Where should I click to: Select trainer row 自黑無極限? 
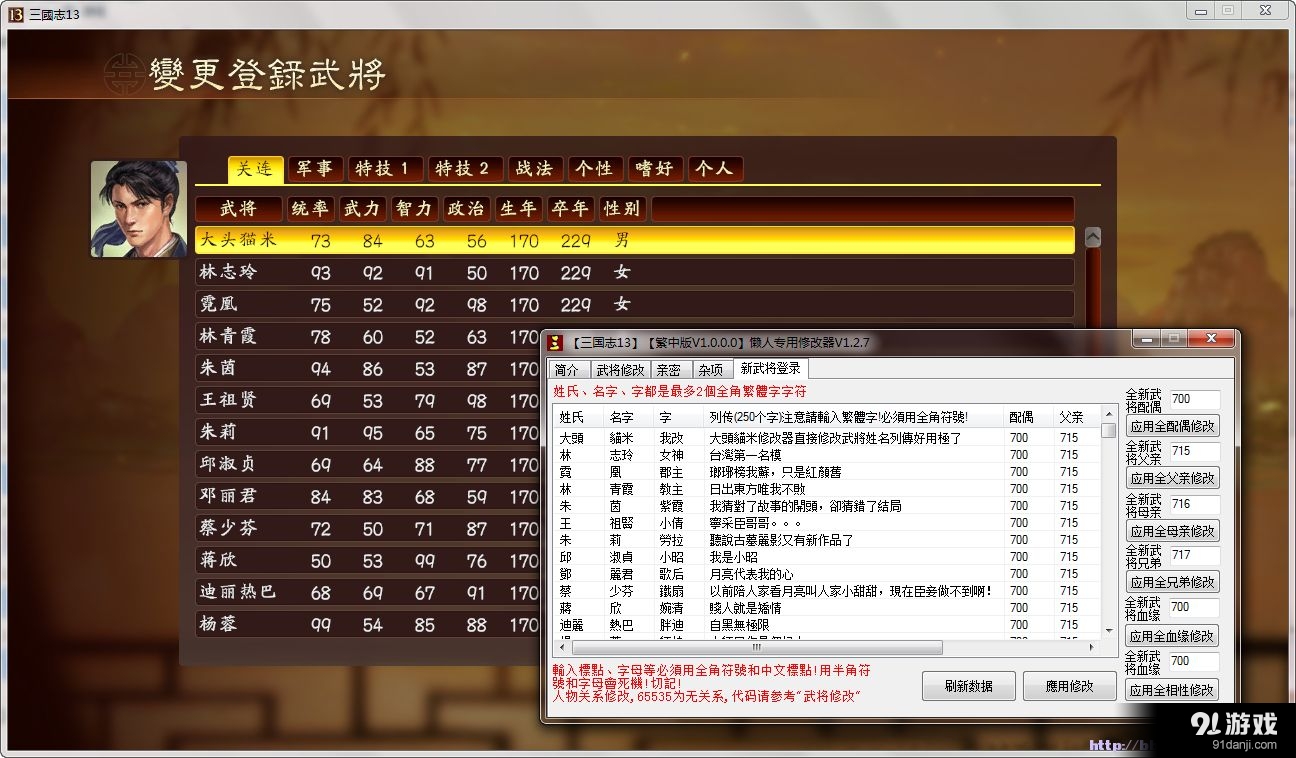click(x=827, y=625)
